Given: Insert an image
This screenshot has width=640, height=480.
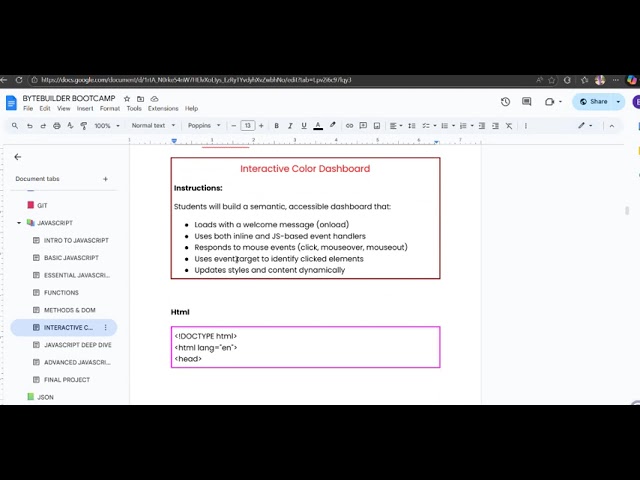Looking at the screenshot, I should click(x=377, y=126).
